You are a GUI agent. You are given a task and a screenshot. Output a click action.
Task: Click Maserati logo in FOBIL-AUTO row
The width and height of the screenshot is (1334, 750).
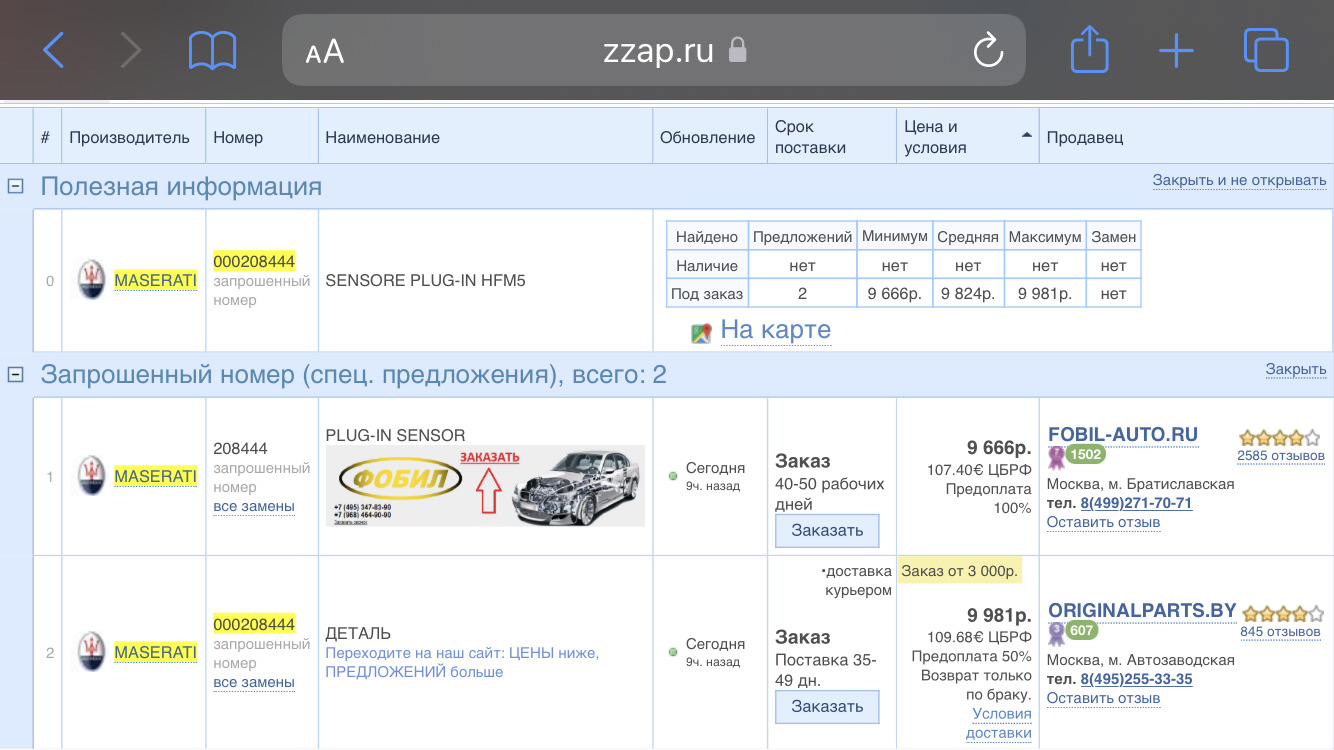click(91, 476)
